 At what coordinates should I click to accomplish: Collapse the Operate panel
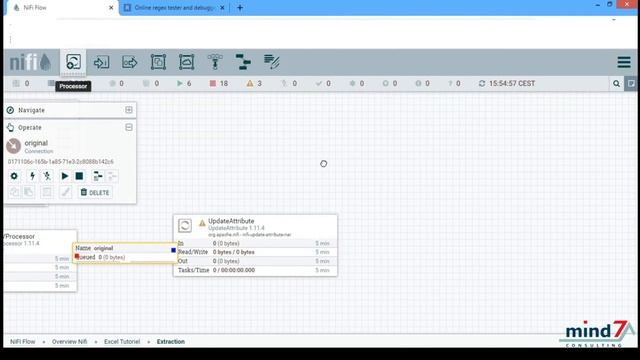129,127
